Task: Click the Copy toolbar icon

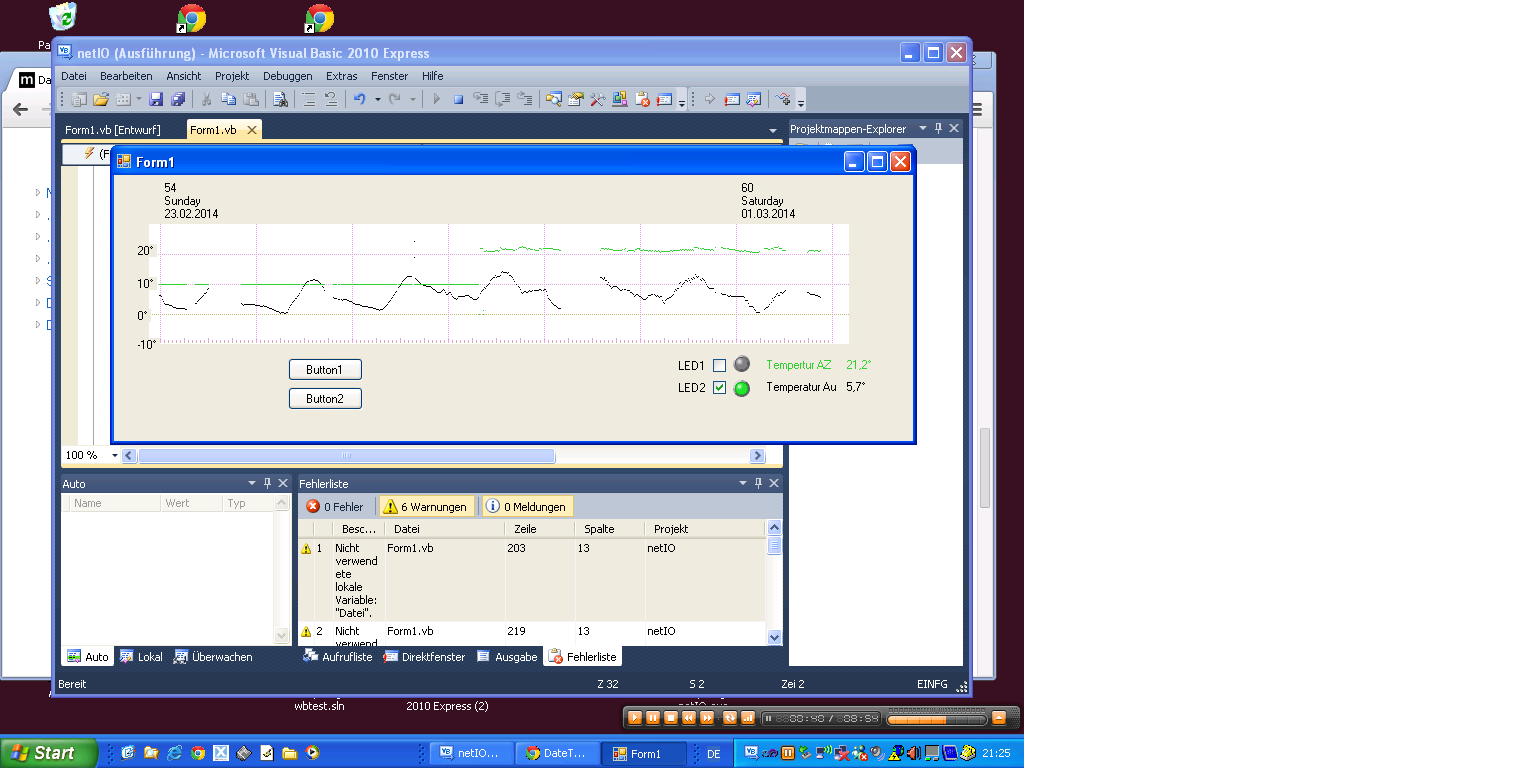Action: point(228,99)
